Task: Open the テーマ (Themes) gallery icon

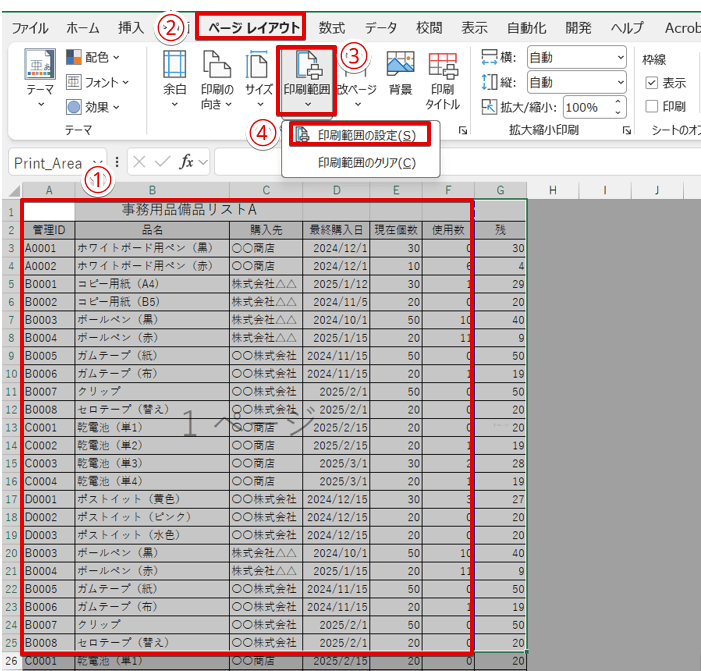Action: point(40,69)
